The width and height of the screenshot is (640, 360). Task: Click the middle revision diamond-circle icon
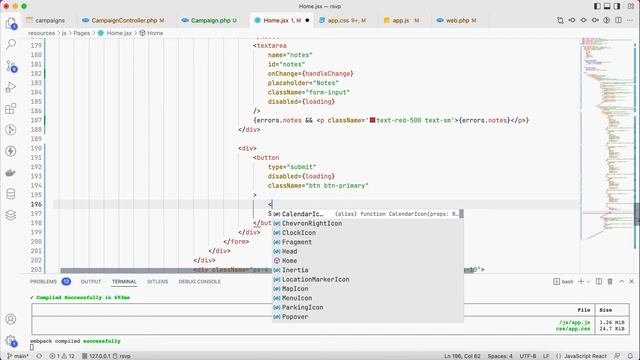[584, 20]
